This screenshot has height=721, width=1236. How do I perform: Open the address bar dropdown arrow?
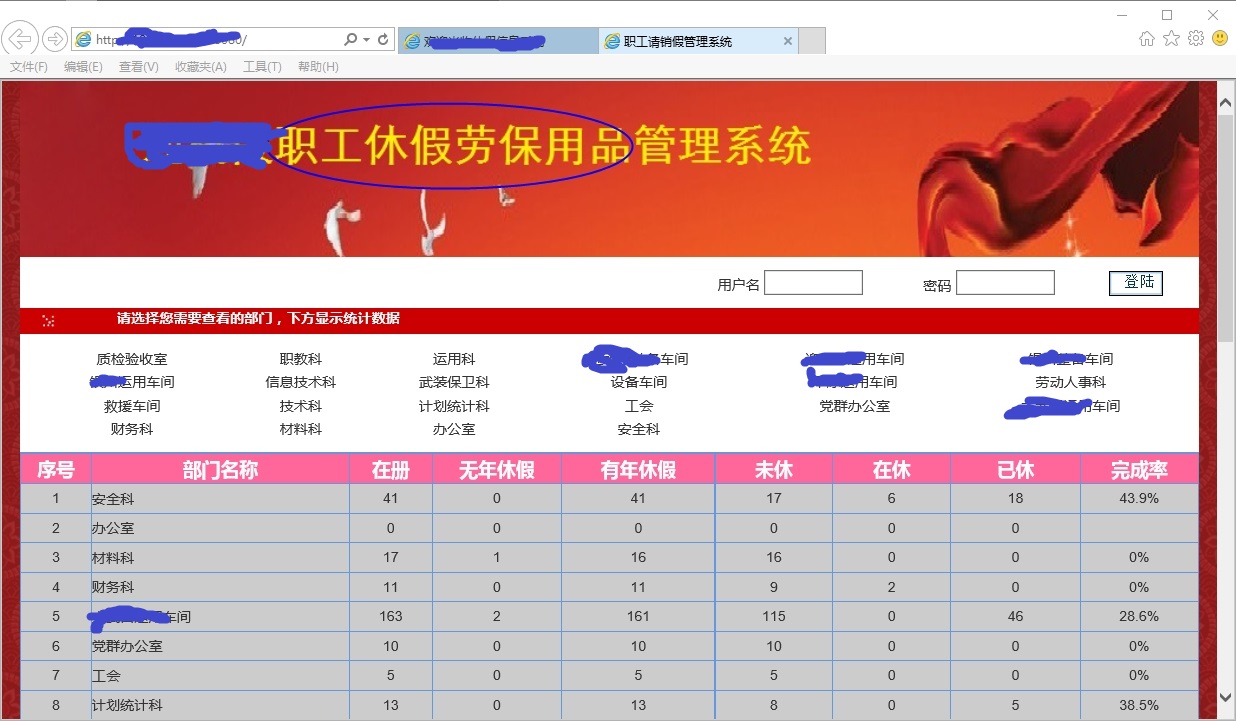point(367,40)
